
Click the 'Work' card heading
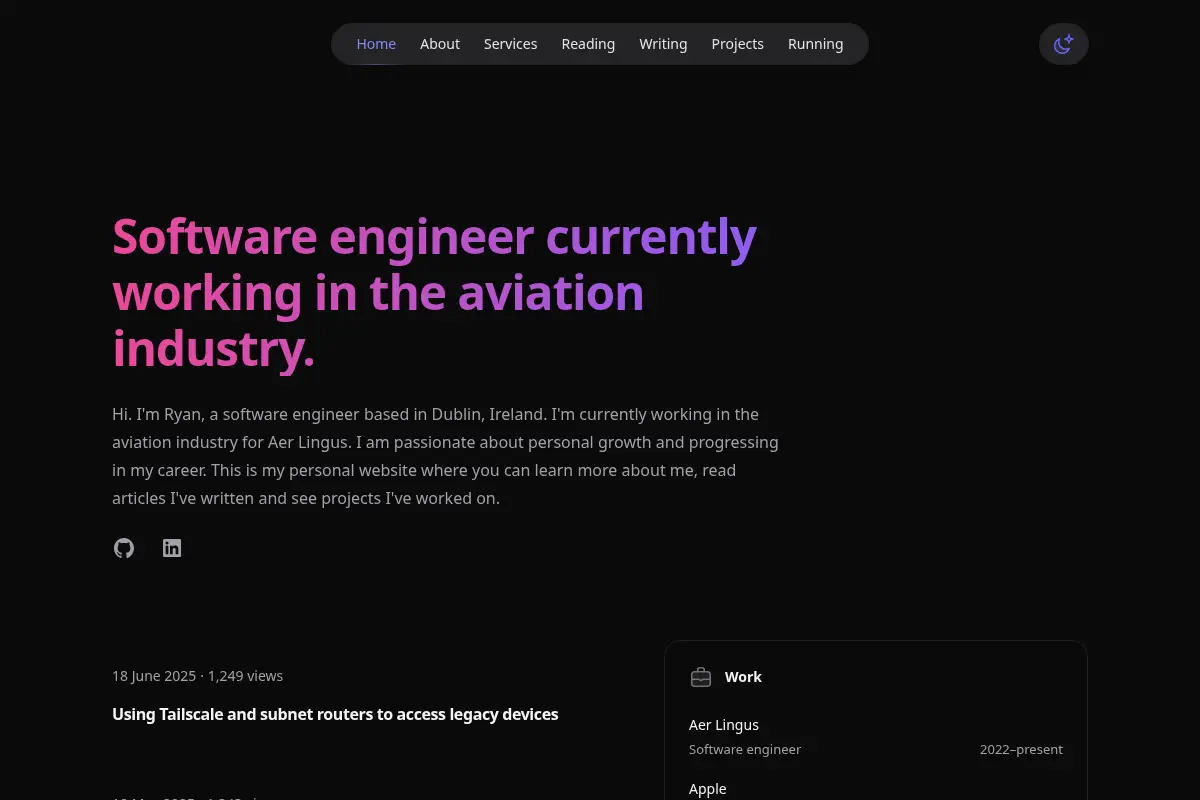tap(743, 677)
